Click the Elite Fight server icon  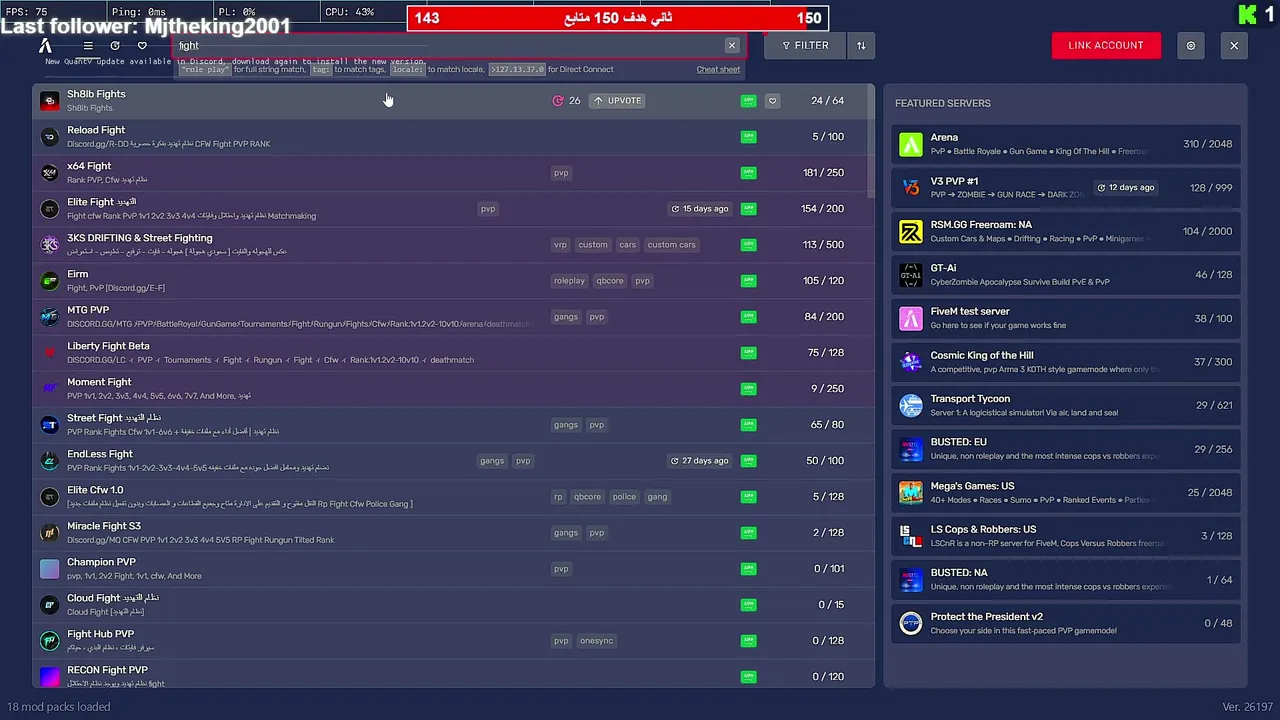click(49, 209)
